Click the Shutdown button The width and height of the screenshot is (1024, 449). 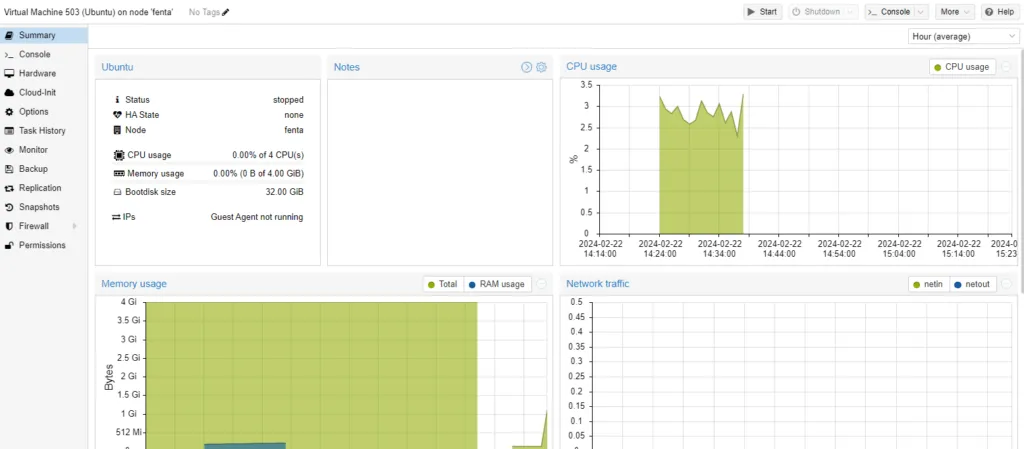(816, 12)
